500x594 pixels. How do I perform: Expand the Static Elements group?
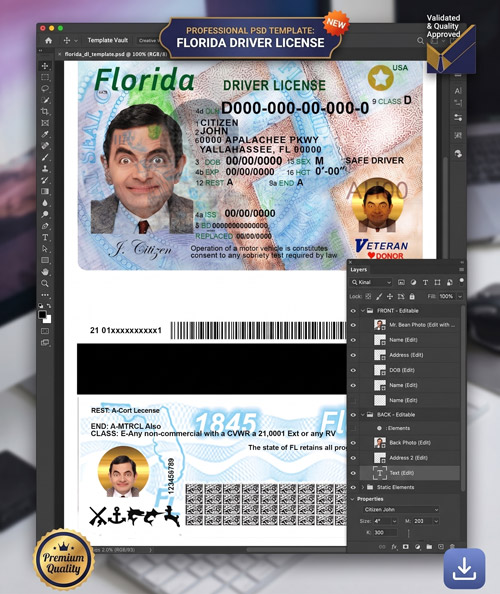362,488
